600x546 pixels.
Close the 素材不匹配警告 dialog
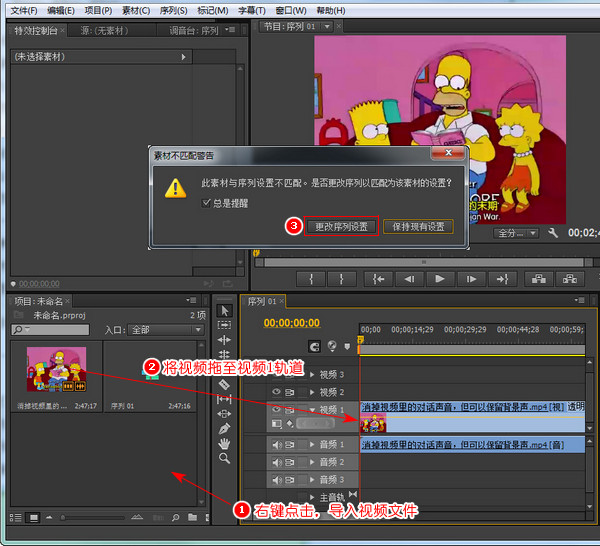coord(448,153)
